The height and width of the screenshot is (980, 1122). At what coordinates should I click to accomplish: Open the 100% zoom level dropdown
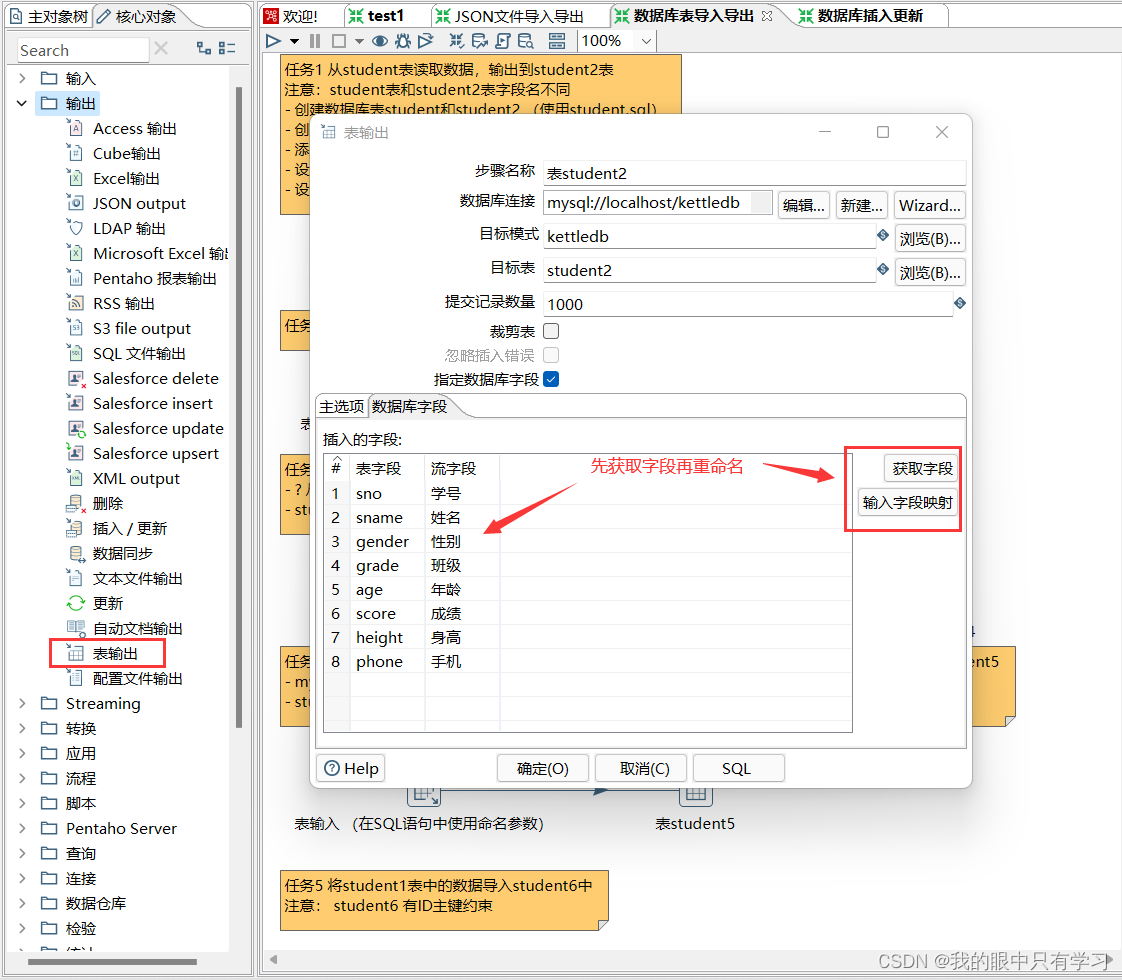pyautogui.click(x=646, y=41)
